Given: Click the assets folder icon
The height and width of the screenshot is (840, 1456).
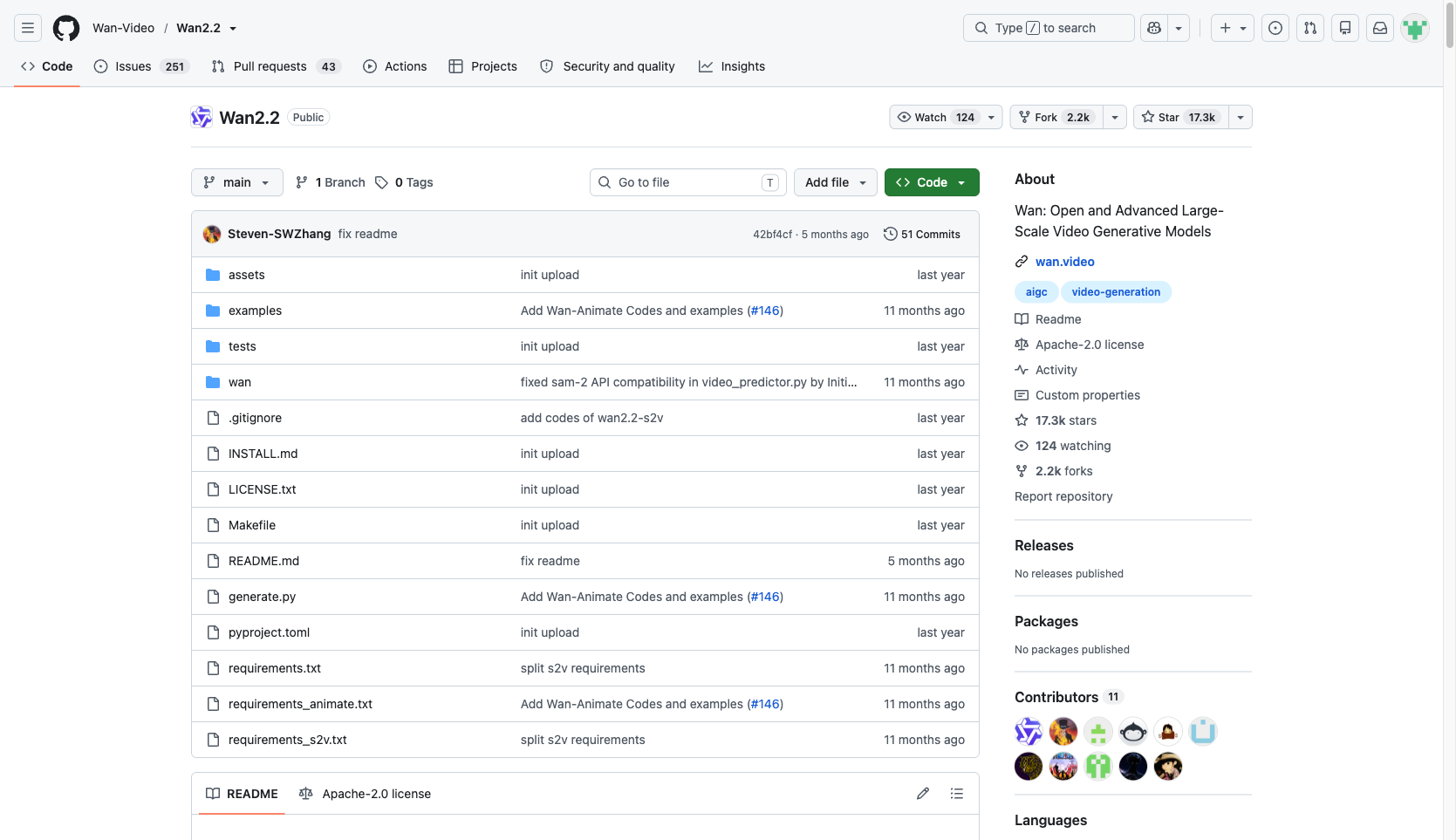Looking at the screenshot, I should click(213, 275).
